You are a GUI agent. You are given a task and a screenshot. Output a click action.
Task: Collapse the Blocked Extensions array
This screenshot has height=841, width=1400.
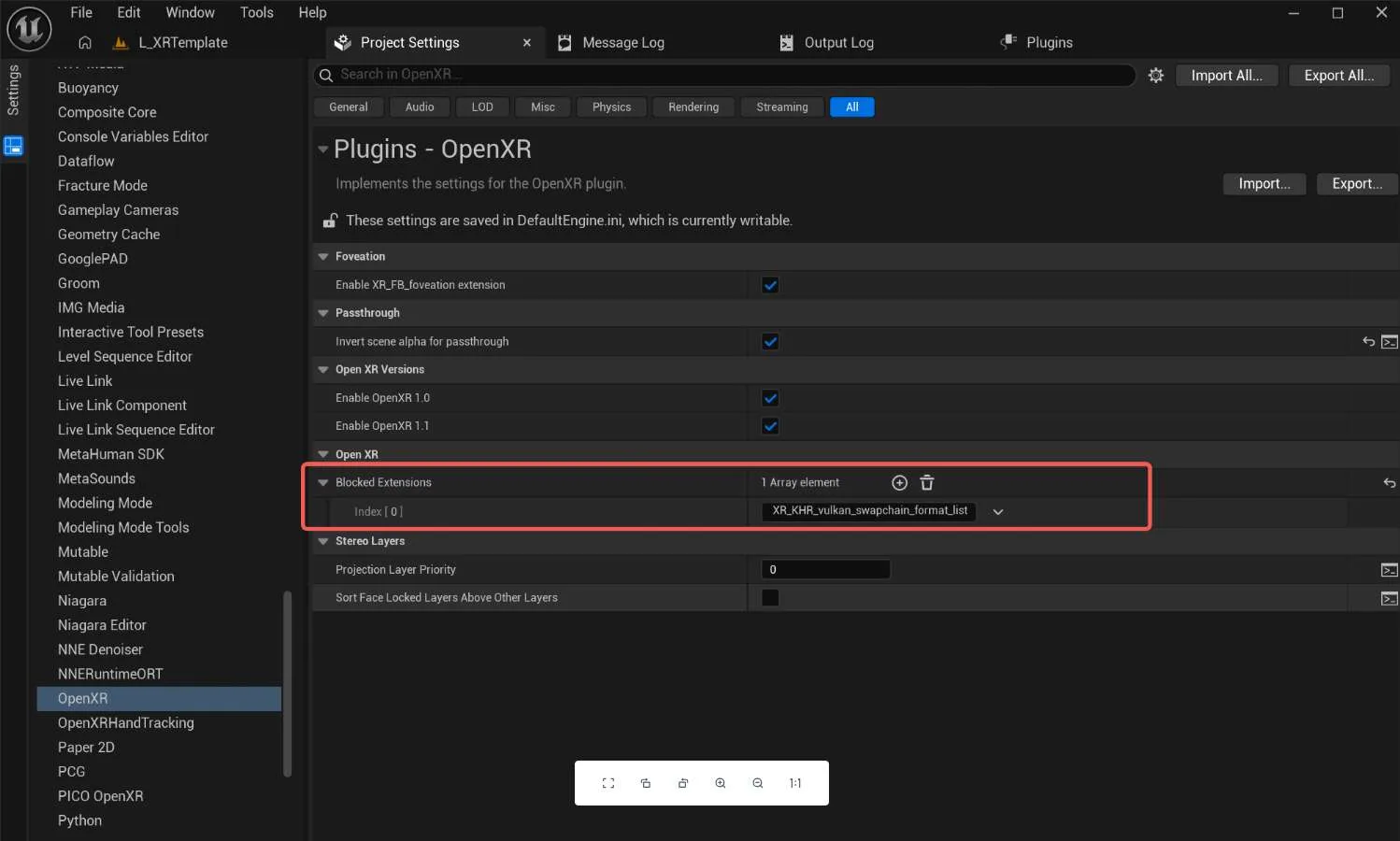323,482
